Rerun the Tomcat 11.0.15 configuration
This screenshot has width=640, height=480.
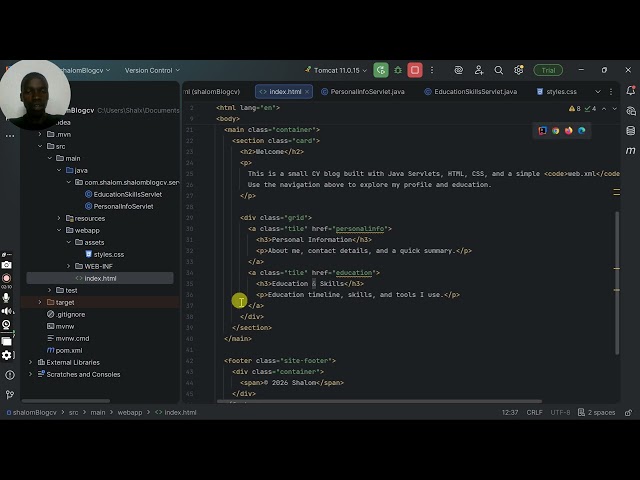(x=381, y=70)
